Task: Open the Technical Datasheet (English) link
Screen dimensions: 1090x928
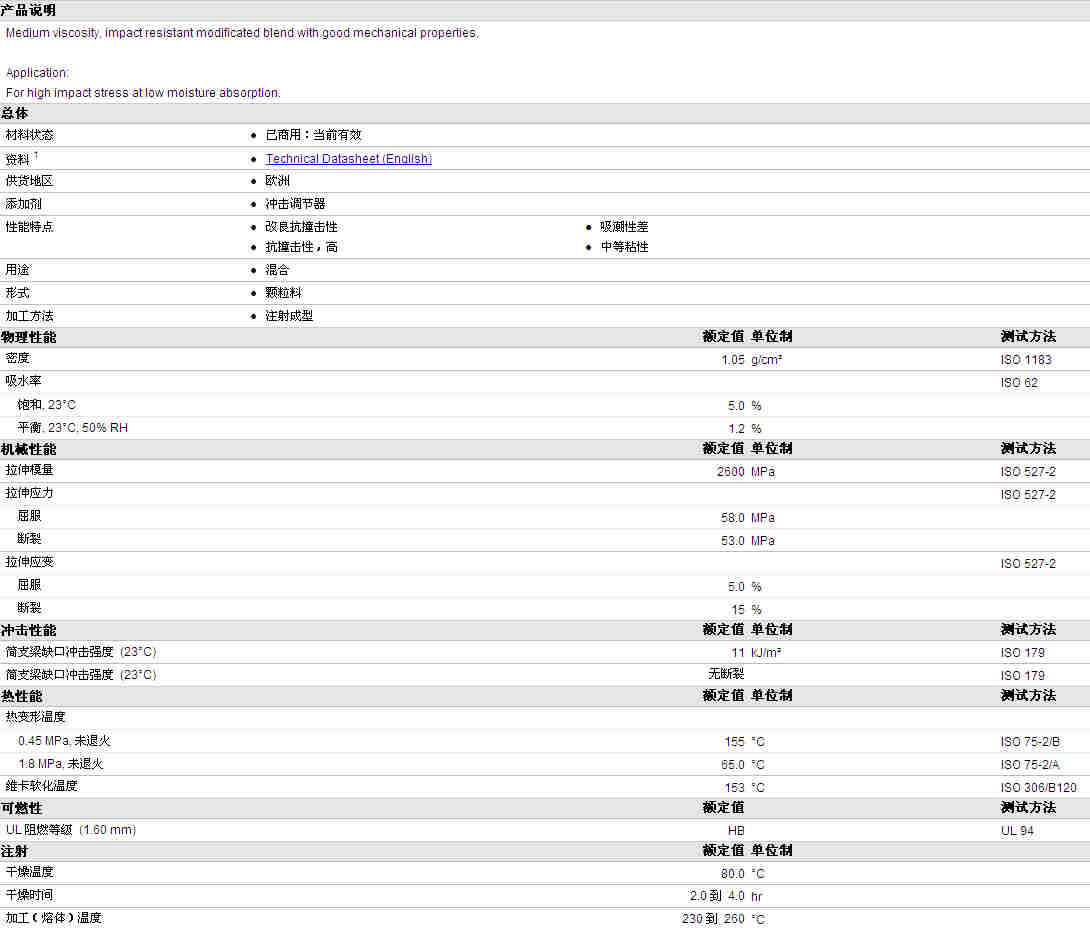Action: pyautogui.click(x=348, y=159)
